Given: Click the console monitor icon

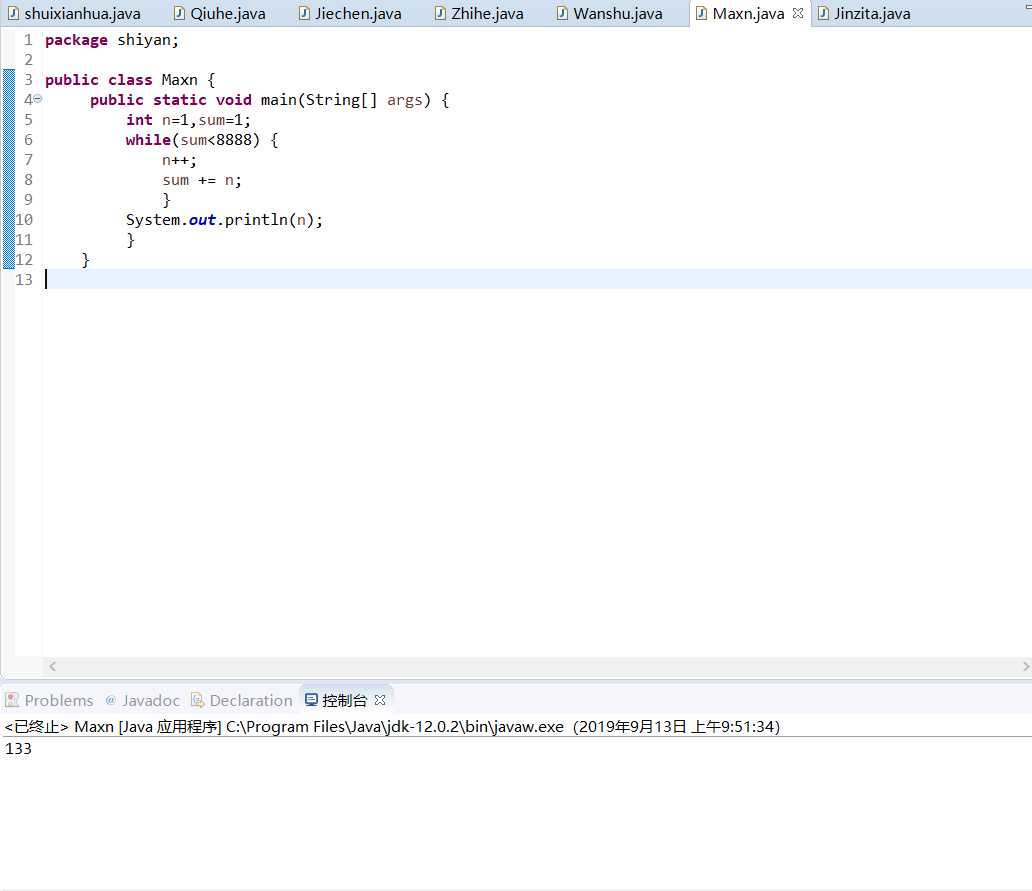Looking at the screenshot, I should click(311, 700).
